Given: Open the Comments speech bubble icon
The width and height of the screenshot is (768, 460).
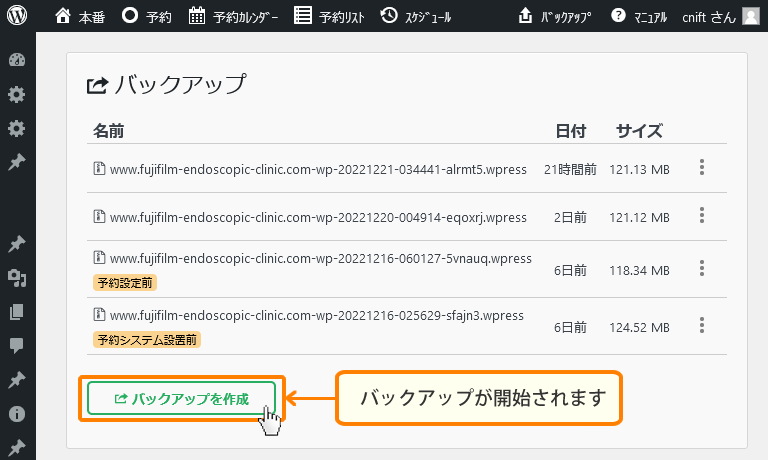Looking at the screenshot, I should coord(17,346).
